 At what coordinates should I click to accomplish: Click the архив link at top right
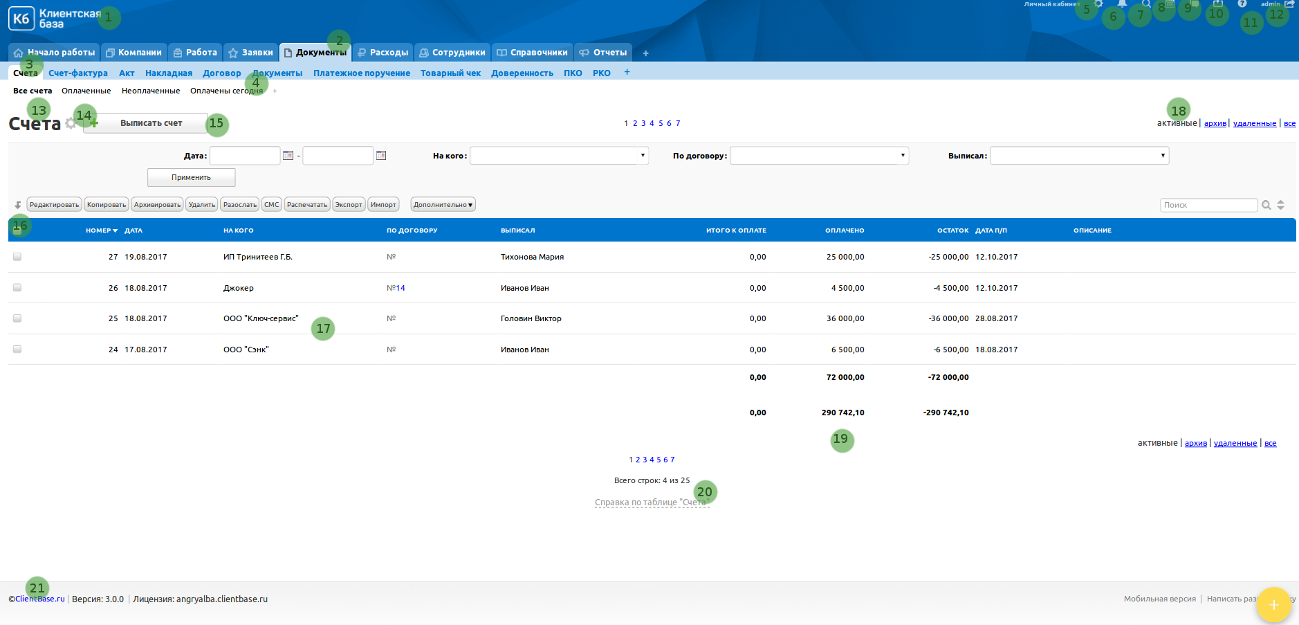(1215, 124)
